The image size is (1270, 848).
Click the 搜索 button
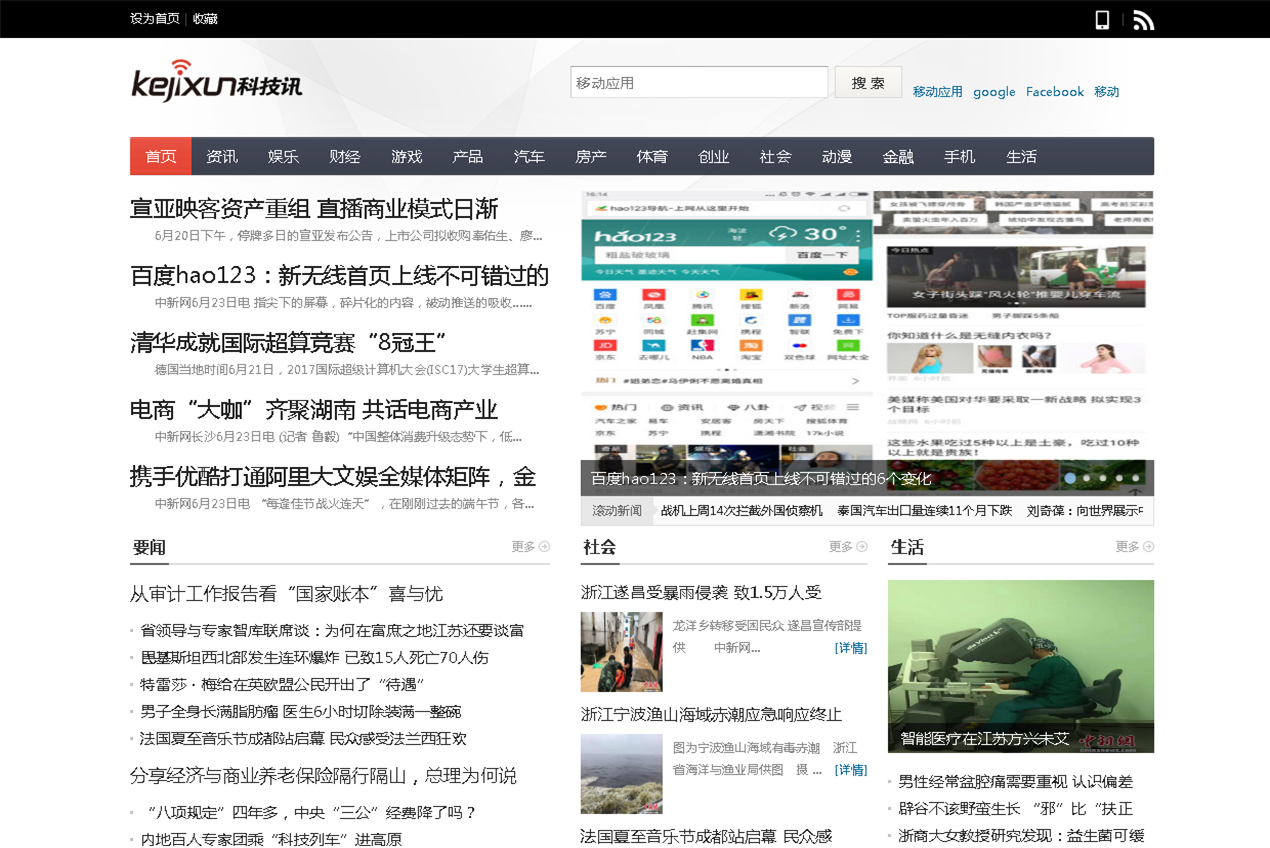coord(868,82)
